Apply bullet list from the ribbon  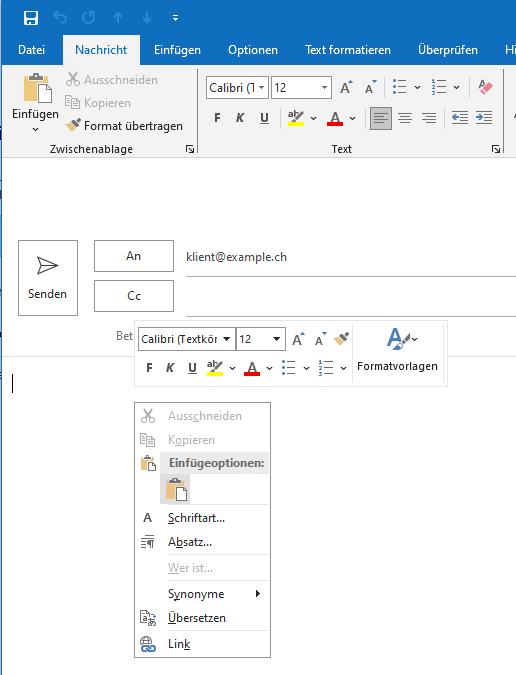click(399, 87)
